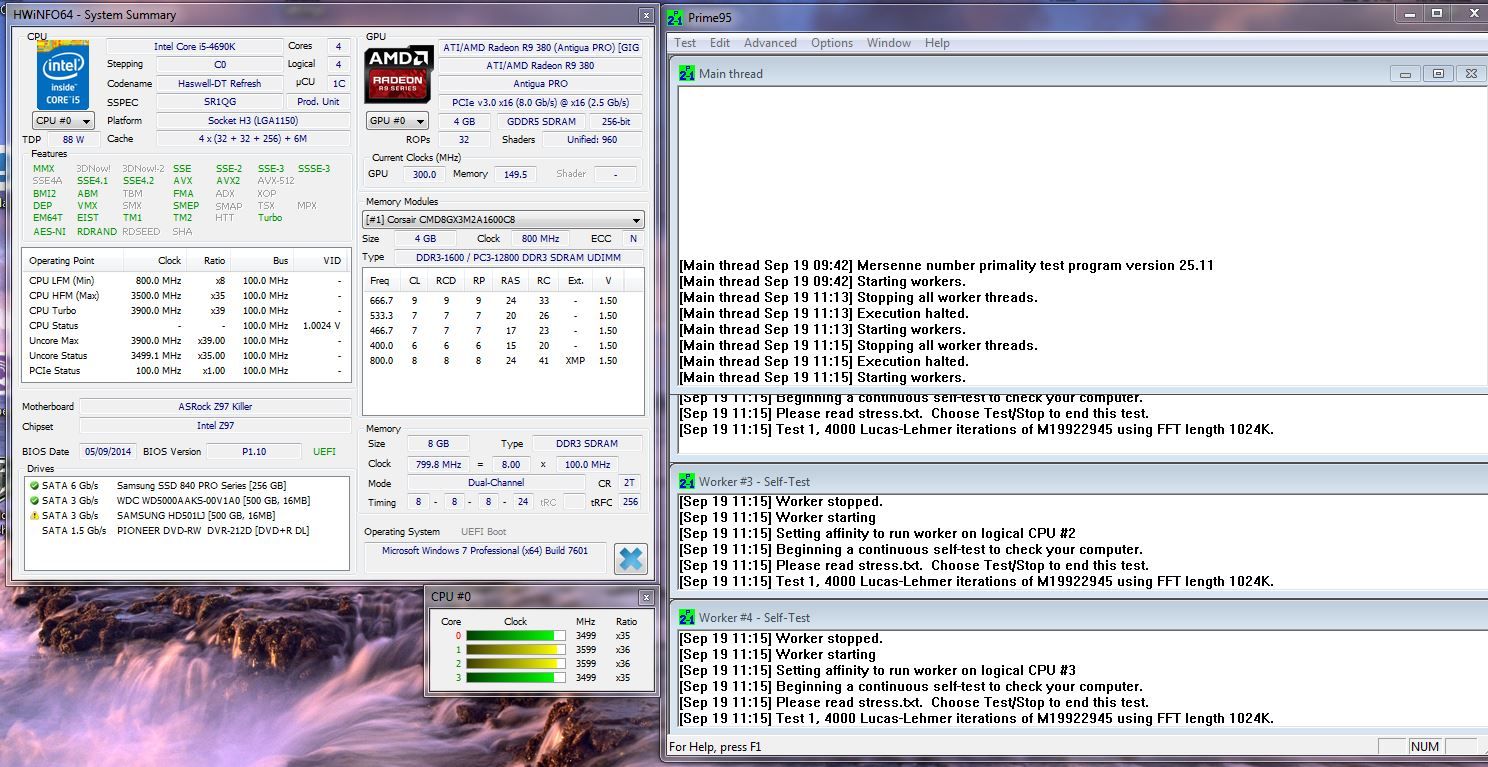Click the Socket H3 (LGA1150) platform field
1488x767 pixels.
click(x=251, y=121)
